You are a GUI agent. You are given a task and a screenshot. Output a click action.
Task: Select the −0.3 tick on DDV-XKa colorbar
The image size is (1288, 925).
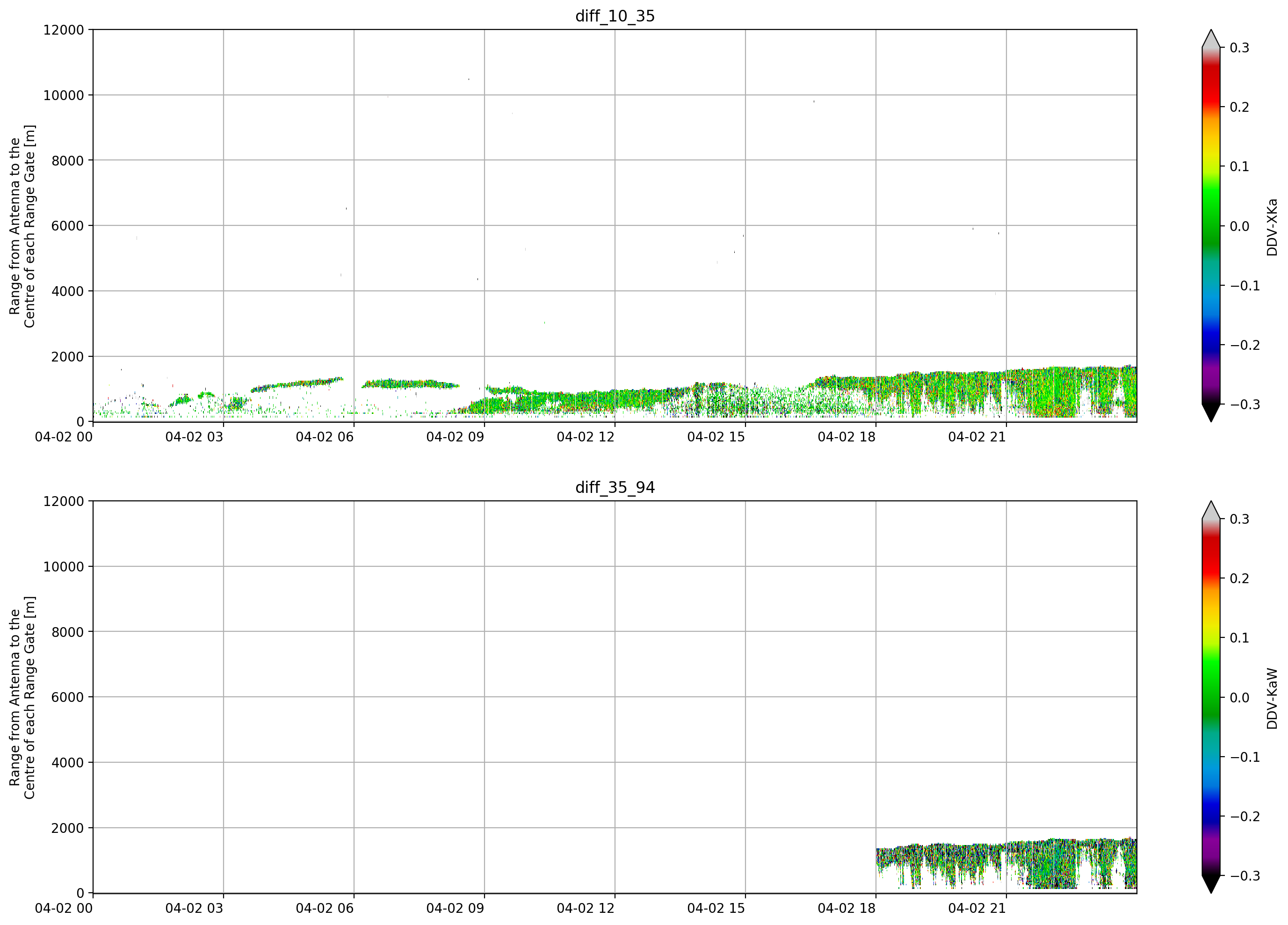pyautogui.click(x=1245, y=405)
